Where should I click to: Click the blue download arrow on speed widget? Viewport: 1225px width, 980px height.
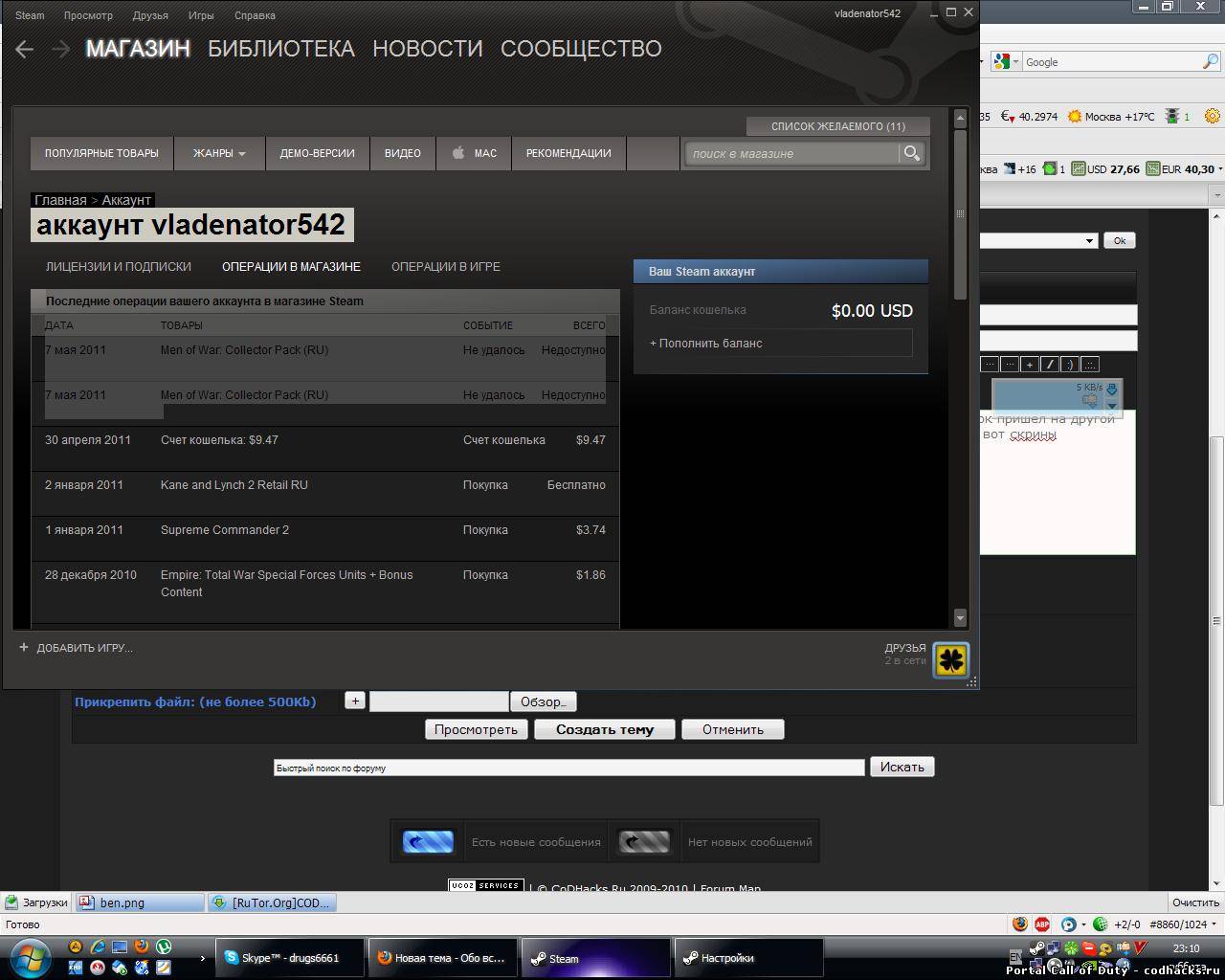point(1111,390)
